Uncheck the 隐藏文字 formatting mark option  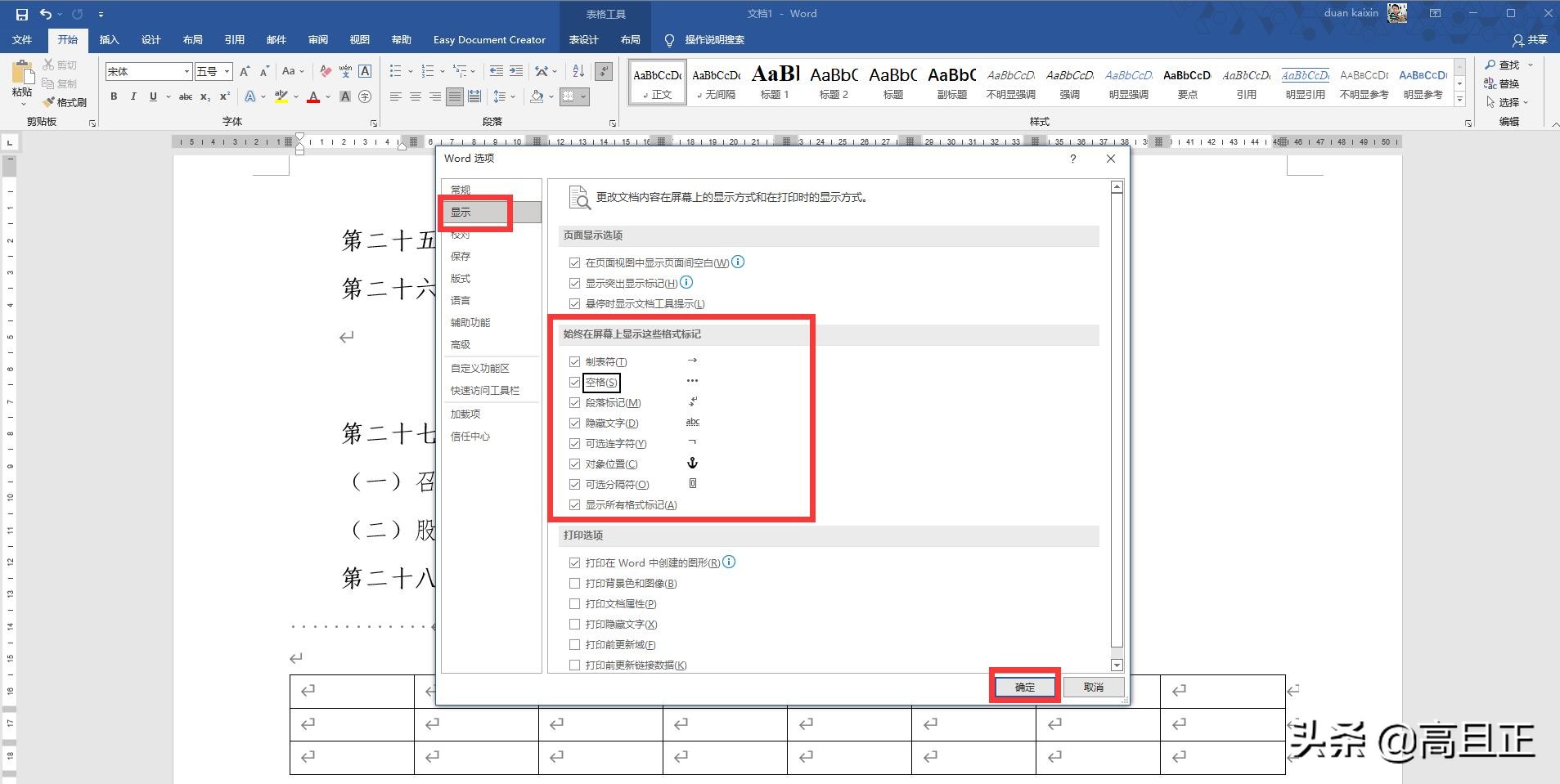click(574, 423)
